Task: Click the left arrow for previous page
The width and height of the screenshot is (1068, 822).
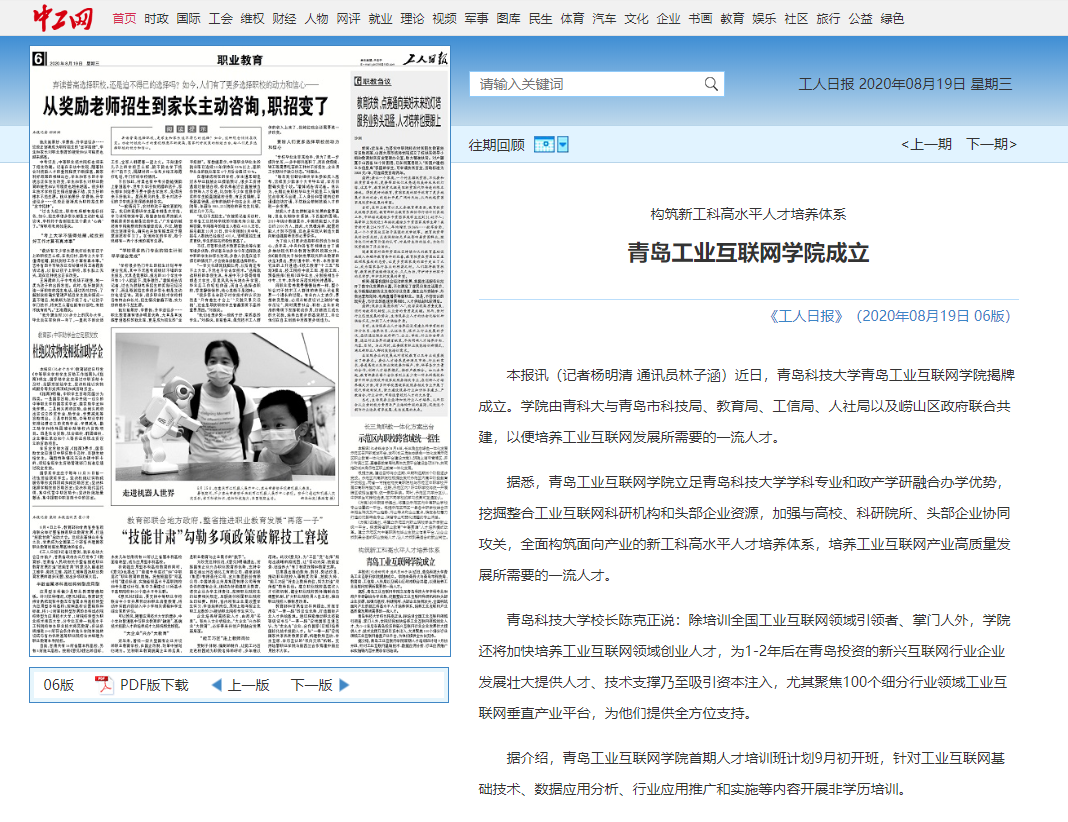Action: 215,685
